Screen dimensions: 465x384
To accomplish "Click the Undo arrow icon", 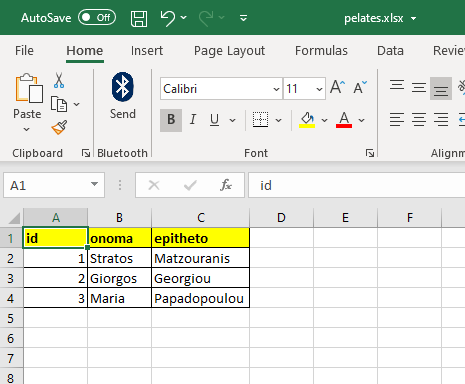I will pyautogui.click(x=168, y=18).
